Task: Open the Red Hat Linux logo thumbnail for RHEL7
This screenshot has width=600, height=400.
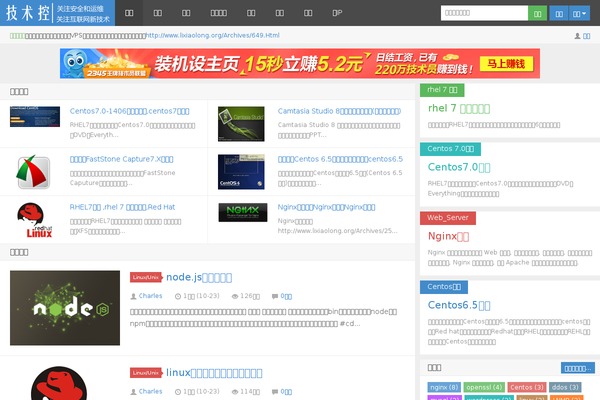Action: point(34,220)
